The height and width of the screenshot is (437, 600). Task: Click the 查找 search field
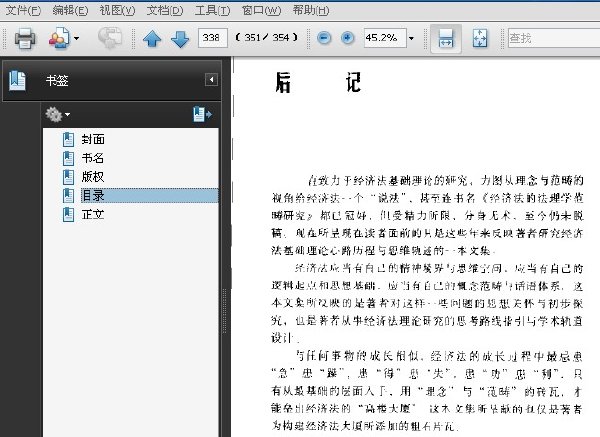pyautogui.click(x=554, y=38)
